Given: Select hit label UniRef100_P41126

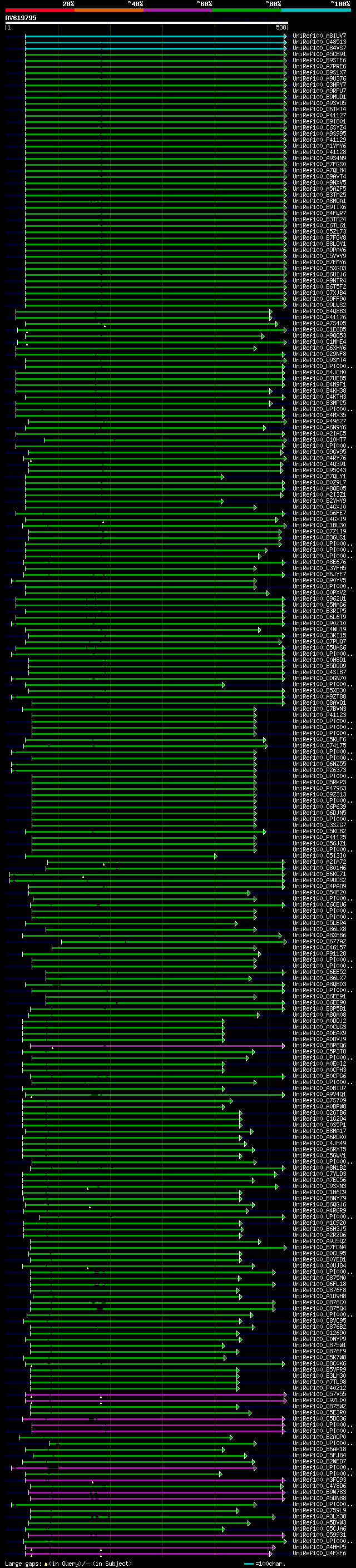Looking at the screenshot, I should [x=319, y=317].
